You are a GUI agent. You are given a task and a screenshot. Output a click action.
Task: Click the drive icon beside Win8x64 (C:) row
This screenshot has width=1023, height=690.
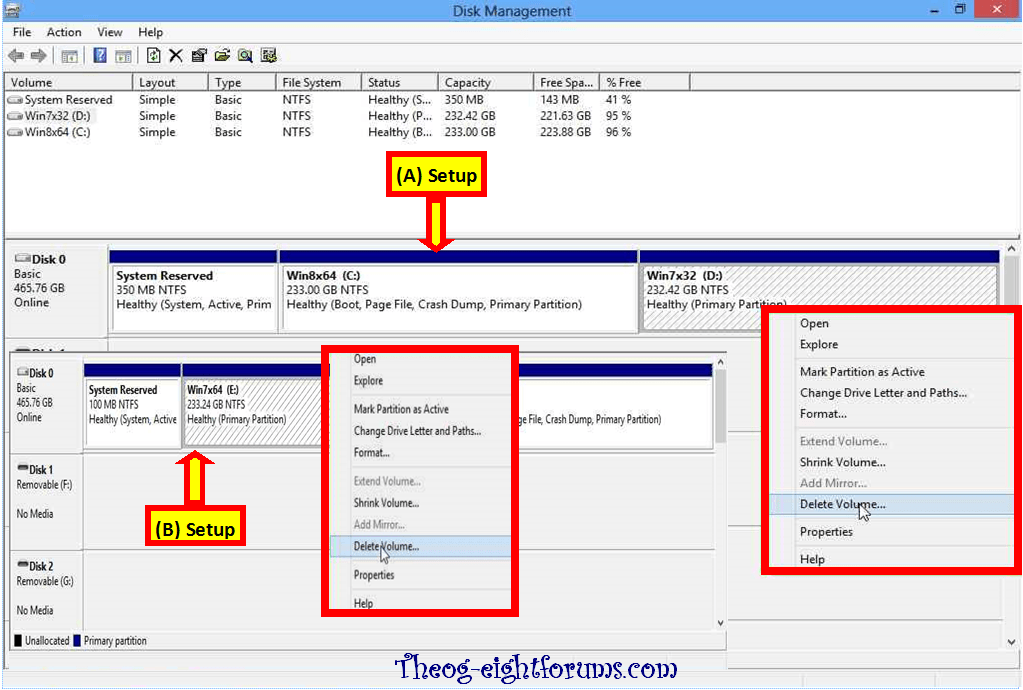14,132
